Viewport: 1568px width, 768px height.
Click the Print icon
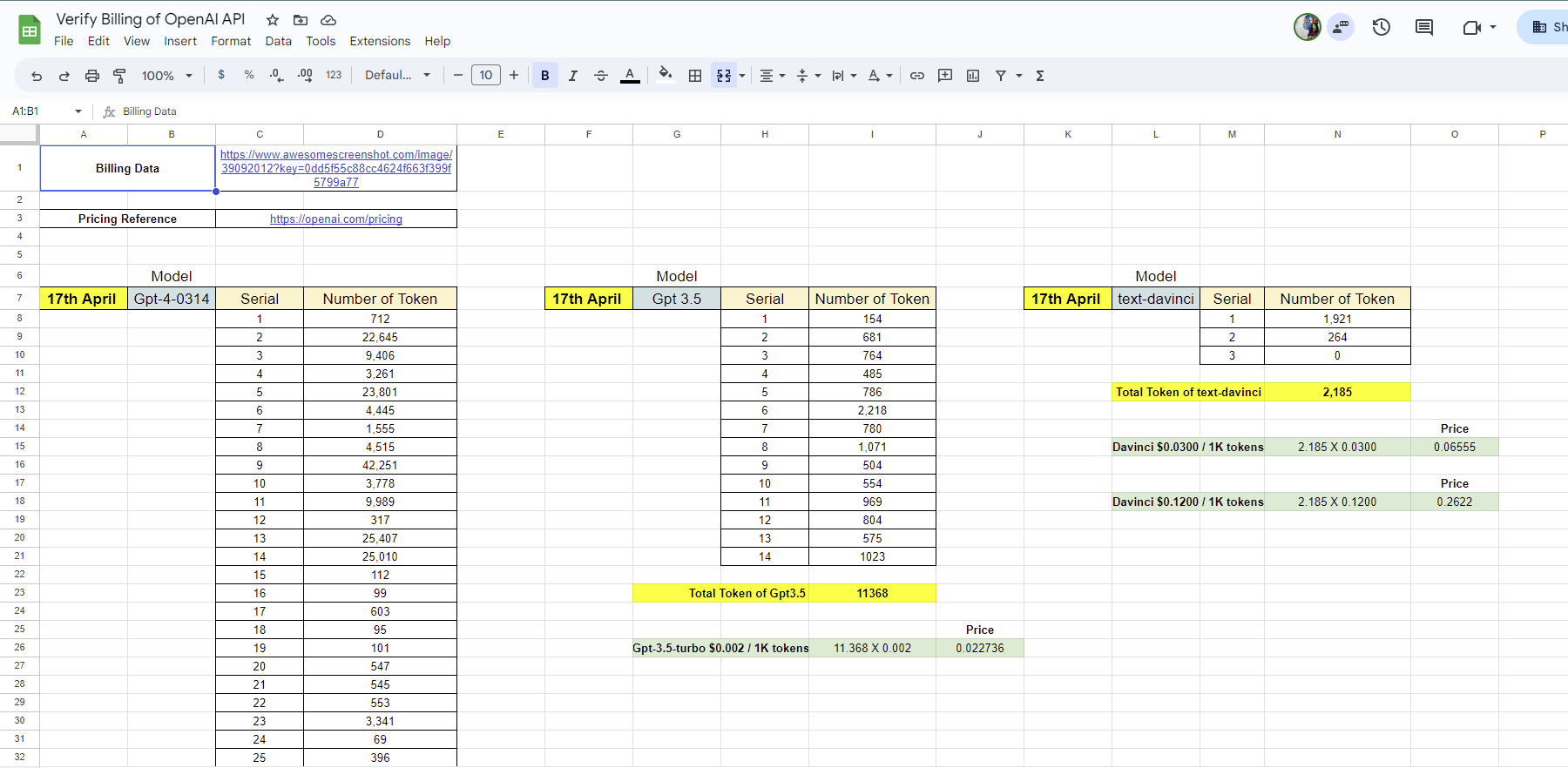tap(92, 76)
